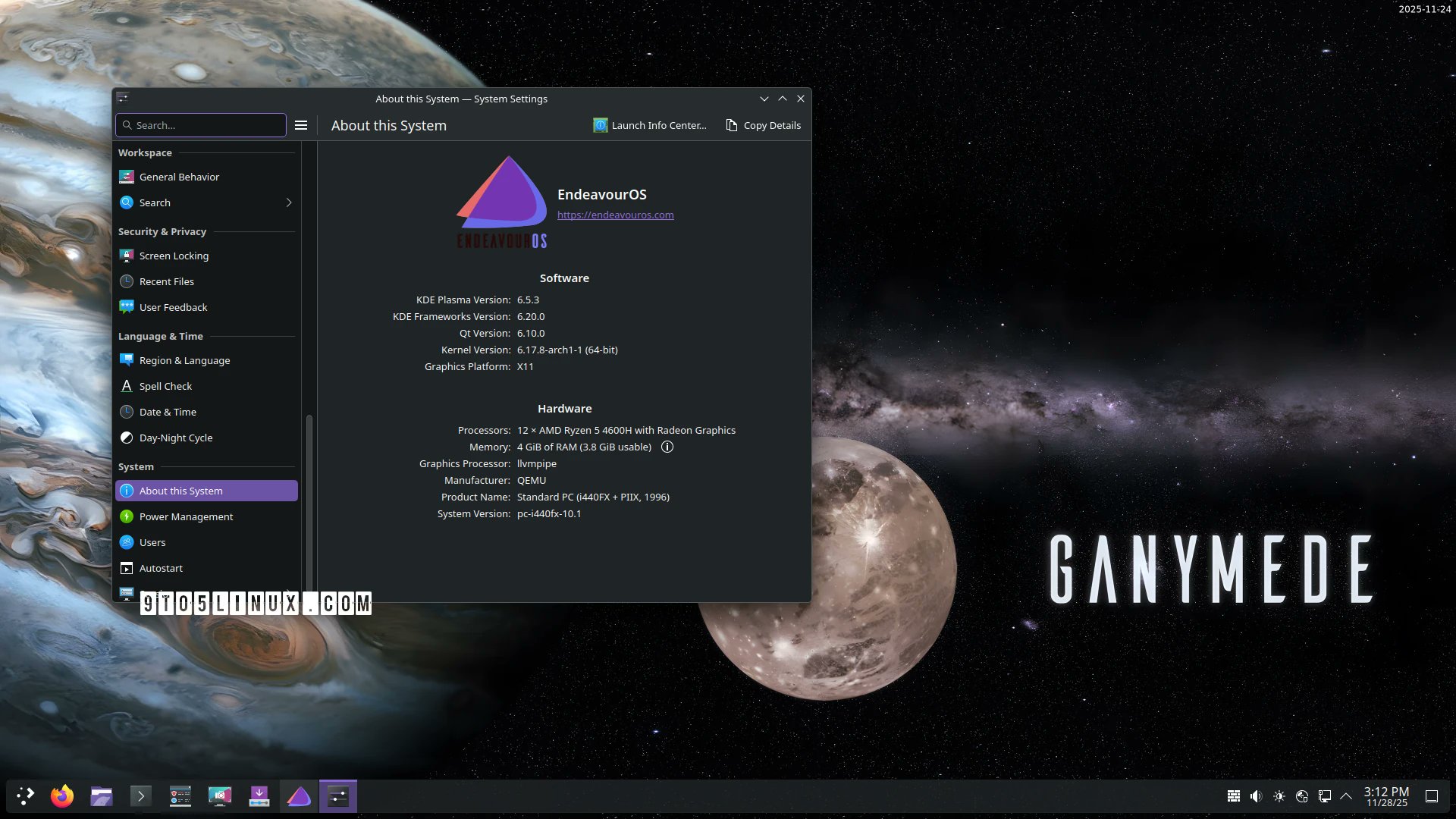Mute audio via the speaker tray icon
Image resolution: width=1456 pixels, height=819 pixels.
click(x=1257, y=795)
